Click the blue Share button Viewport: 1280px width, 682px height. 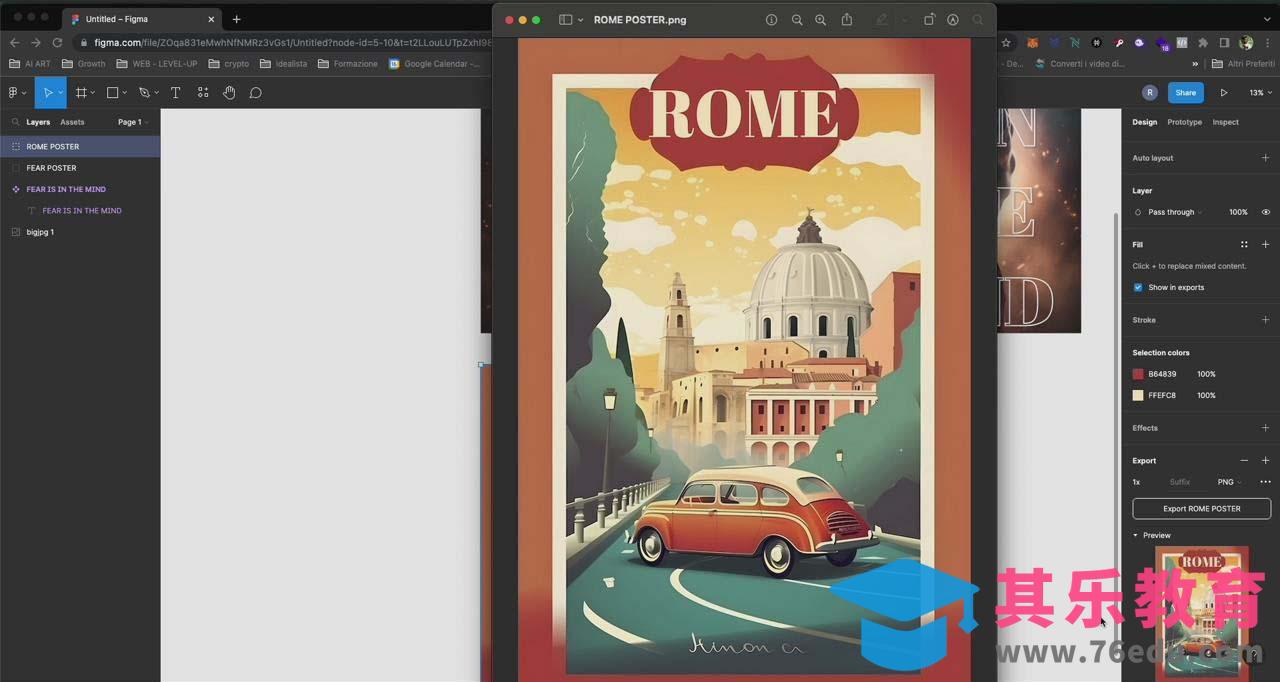click(x=1185, y=93)
